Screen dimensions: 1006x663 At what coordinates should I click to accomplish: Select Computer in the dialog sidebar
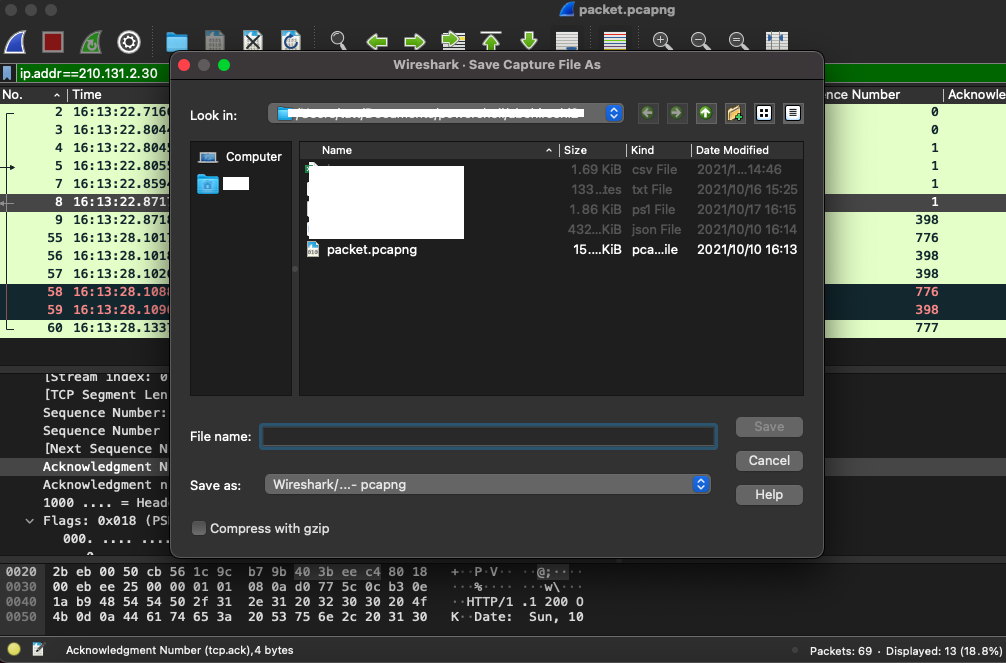241,157
